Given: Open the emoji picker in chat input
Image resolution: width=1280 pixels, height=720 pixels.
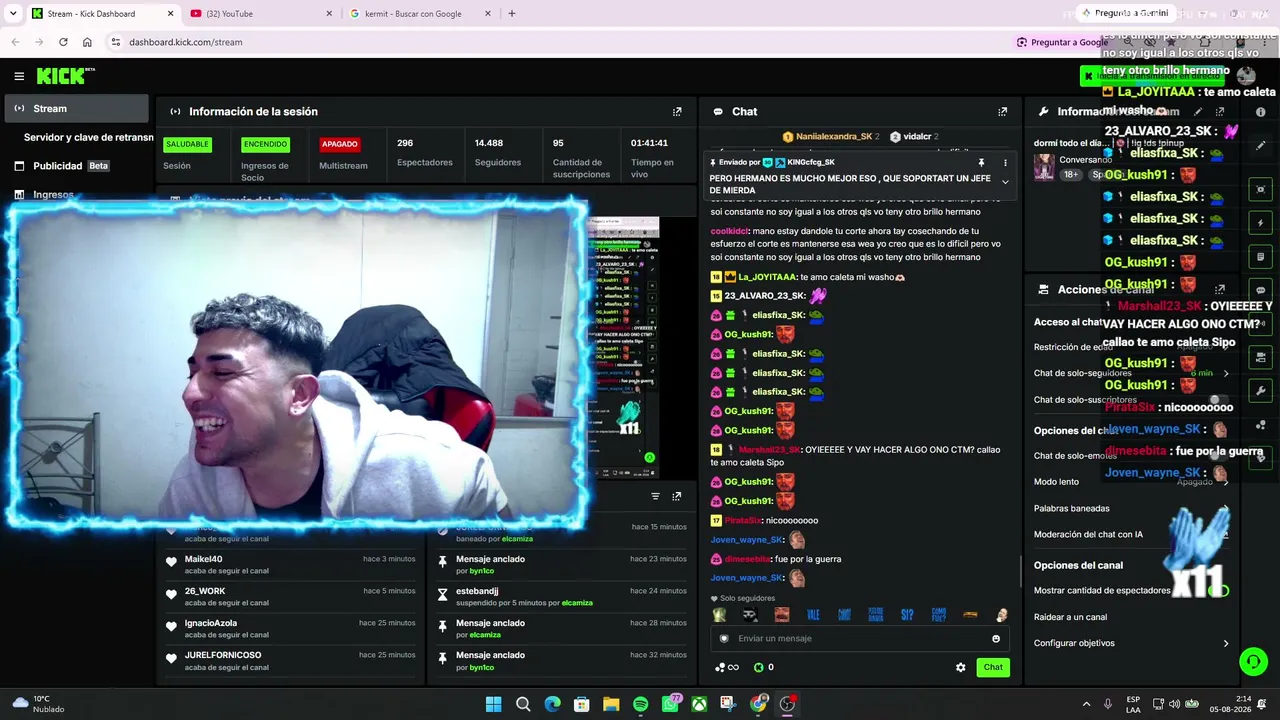Looking at the screenshot, I should tap(996, 639).
